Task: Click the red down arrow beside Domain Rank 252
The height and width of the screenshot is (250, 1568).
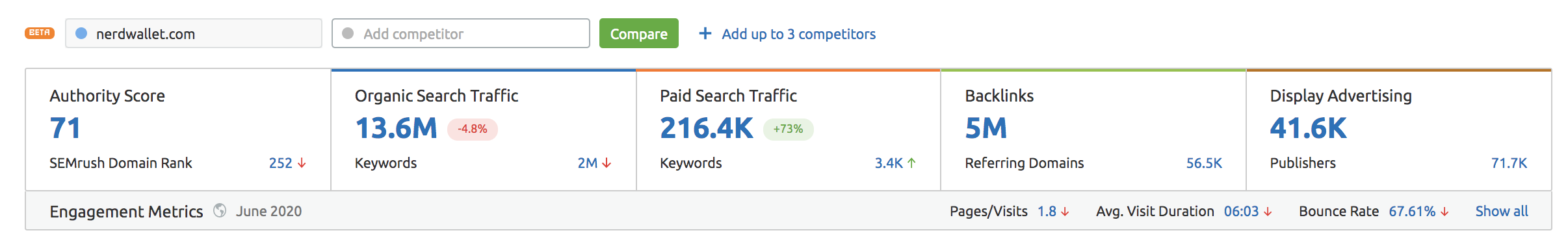Action: [x=302, y=163]
